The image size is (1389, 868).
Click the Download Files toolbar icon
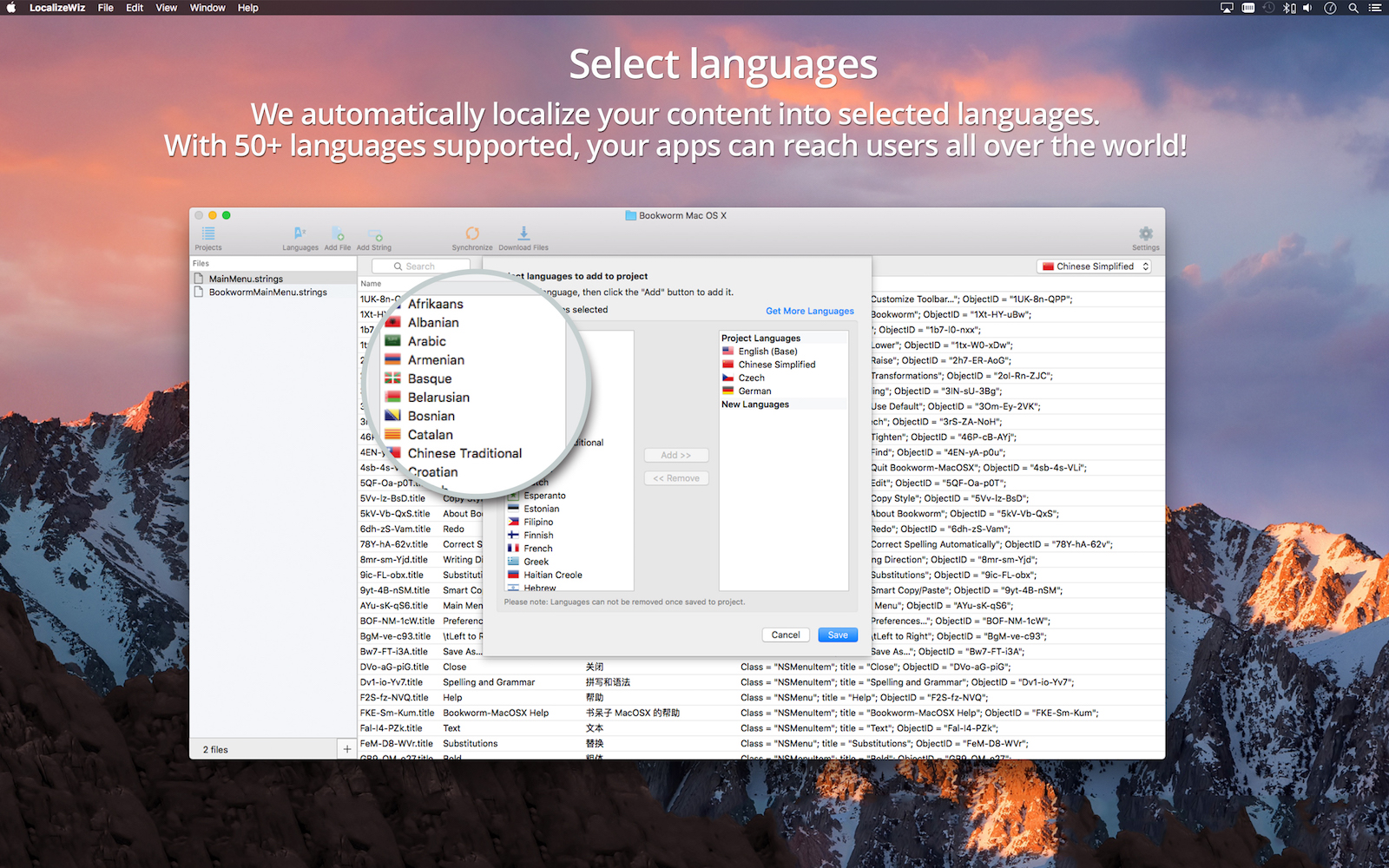point(523,234)
